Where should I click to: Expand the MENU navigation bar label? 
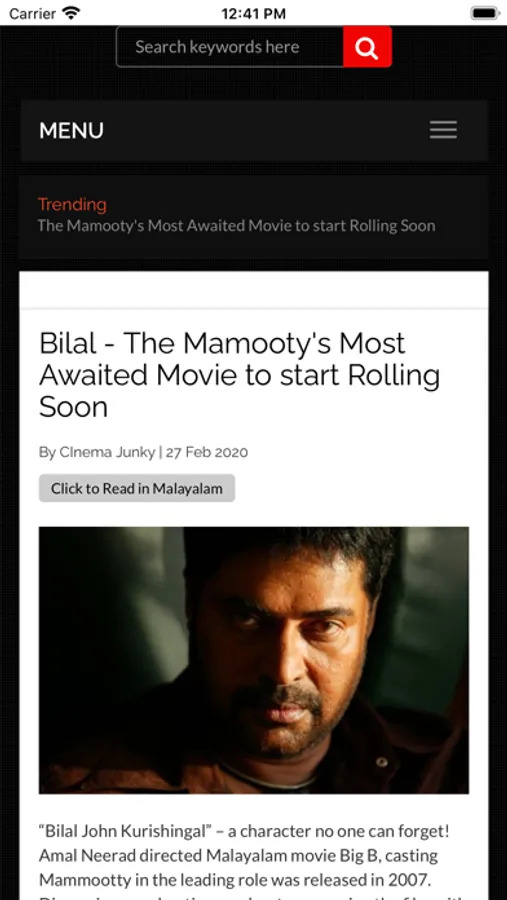(71, 131)
